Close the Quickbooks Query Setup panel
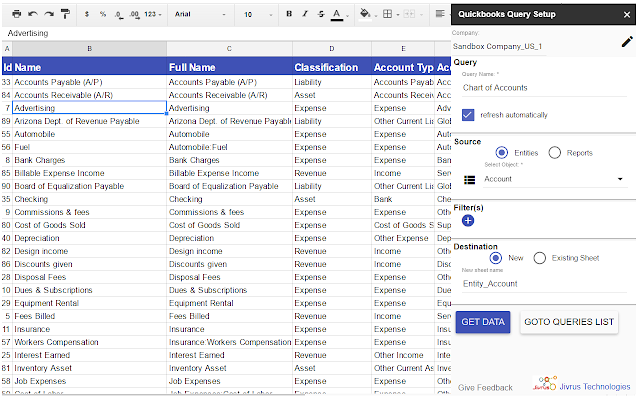 coord(627,15)
